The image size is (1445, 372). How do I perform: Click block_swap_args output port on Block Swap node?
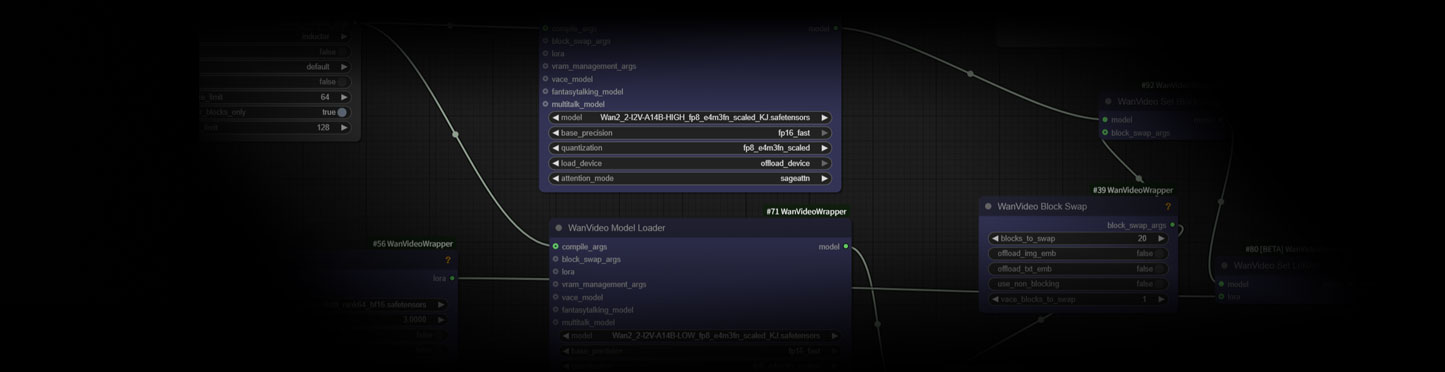coord(1171,226)
